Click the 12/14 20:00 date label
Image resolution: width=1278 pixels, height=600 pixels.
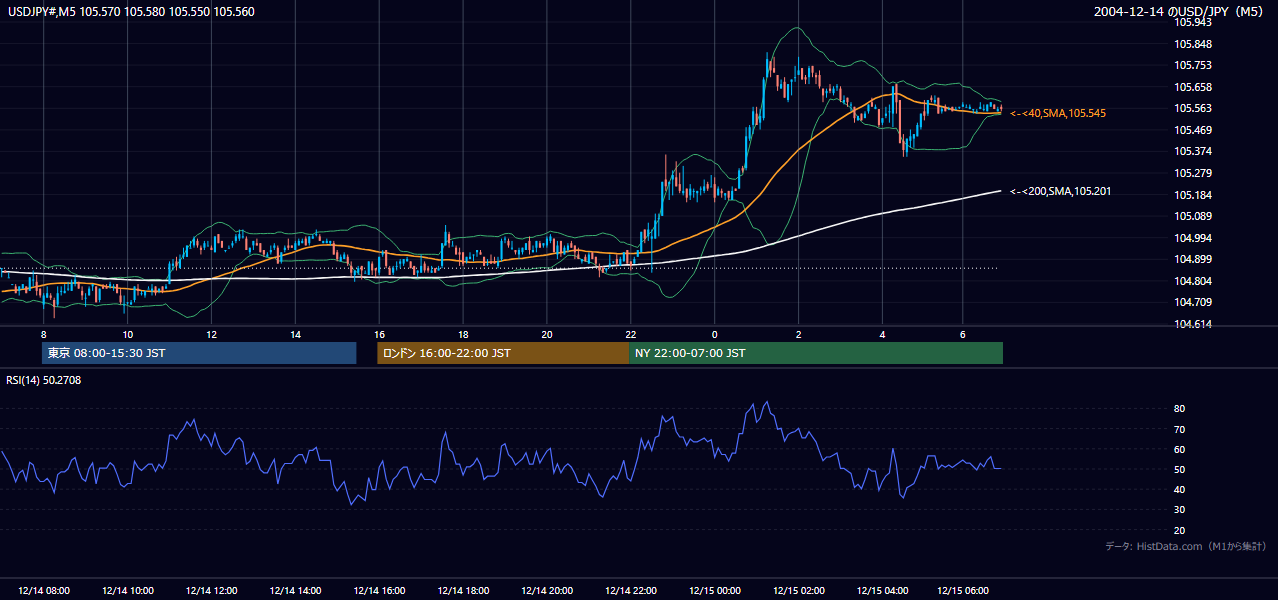click(547, 591)
